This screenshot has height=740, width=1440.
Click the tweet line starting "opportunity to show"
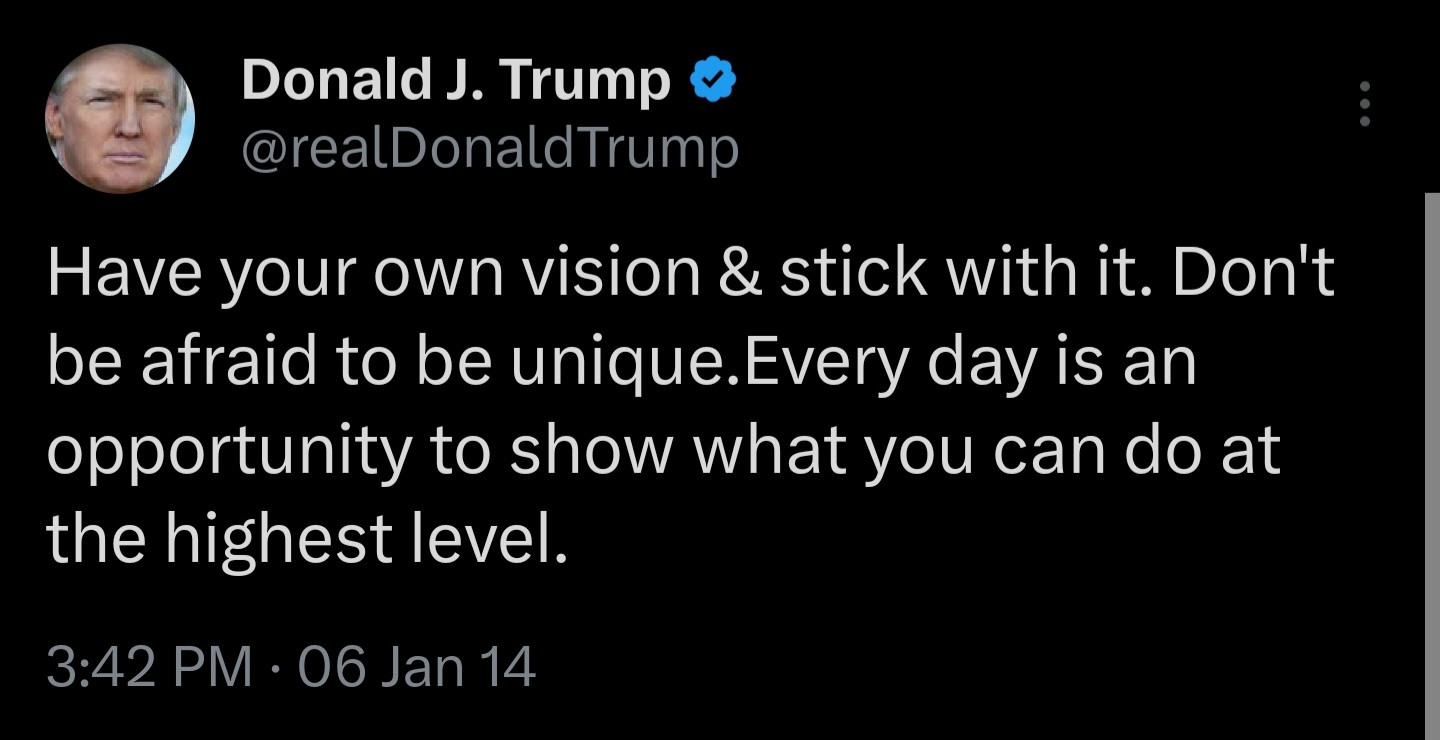tap(662, 451)
